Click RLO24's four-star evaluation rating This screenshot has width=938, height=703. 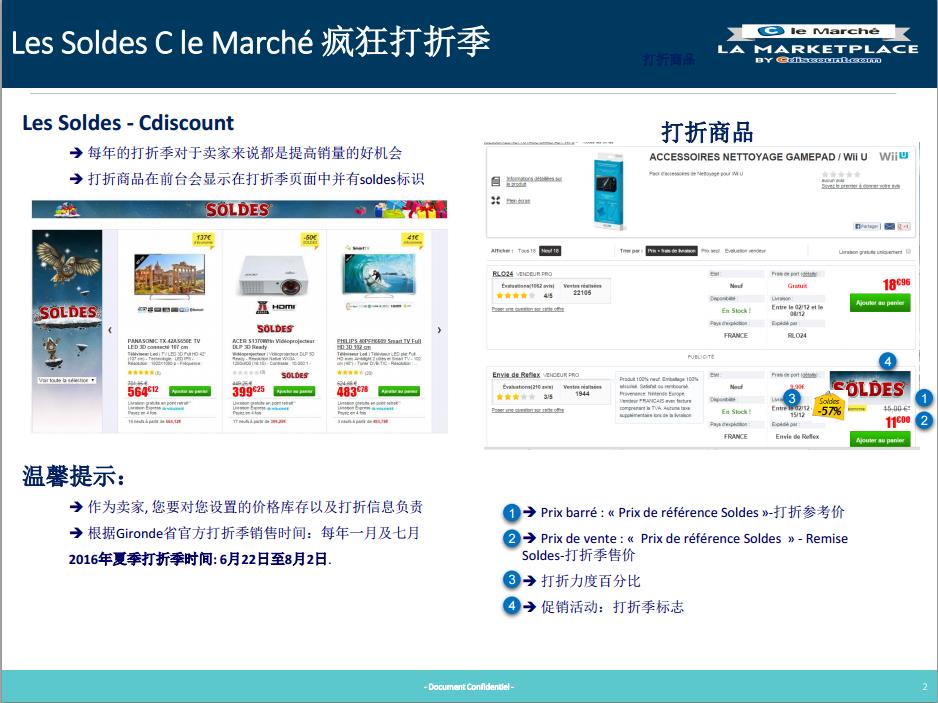pyautogui.click(x=516, y=296)
